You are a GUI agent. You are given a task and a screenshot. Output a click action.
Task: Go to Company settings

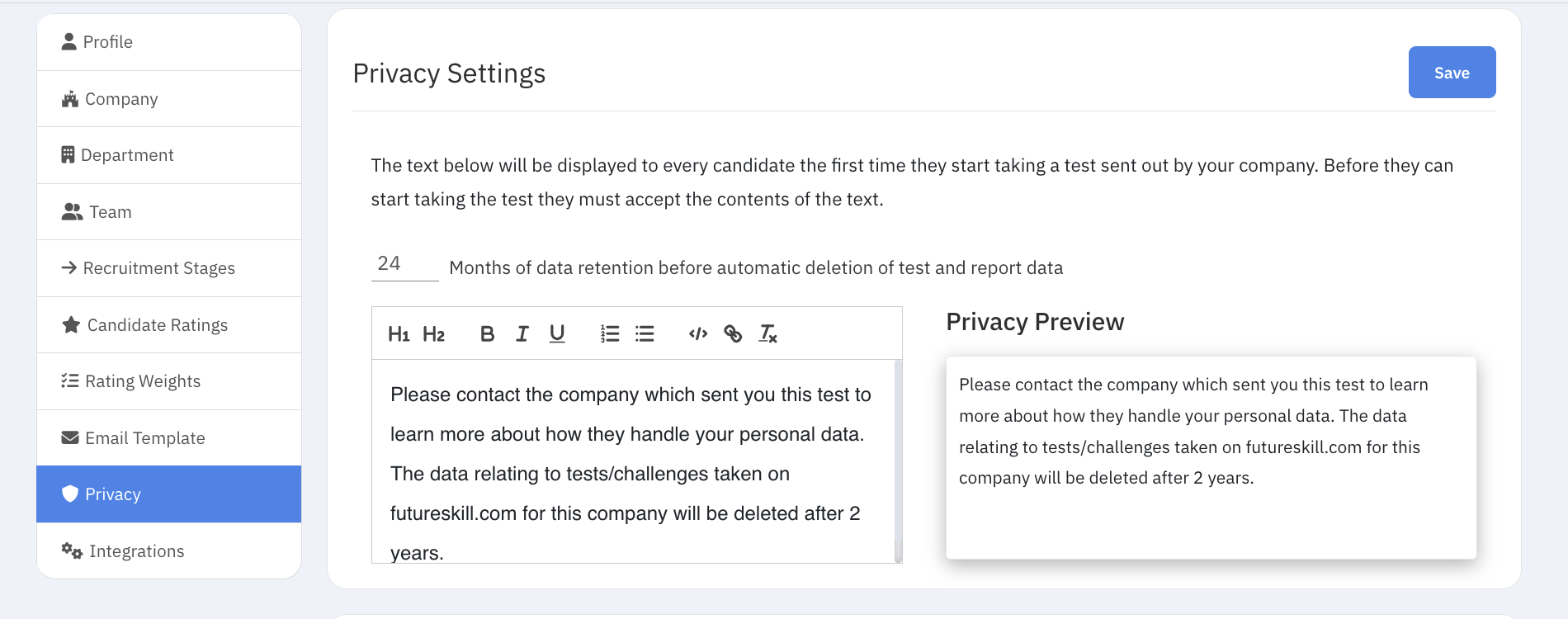(169, 99)
